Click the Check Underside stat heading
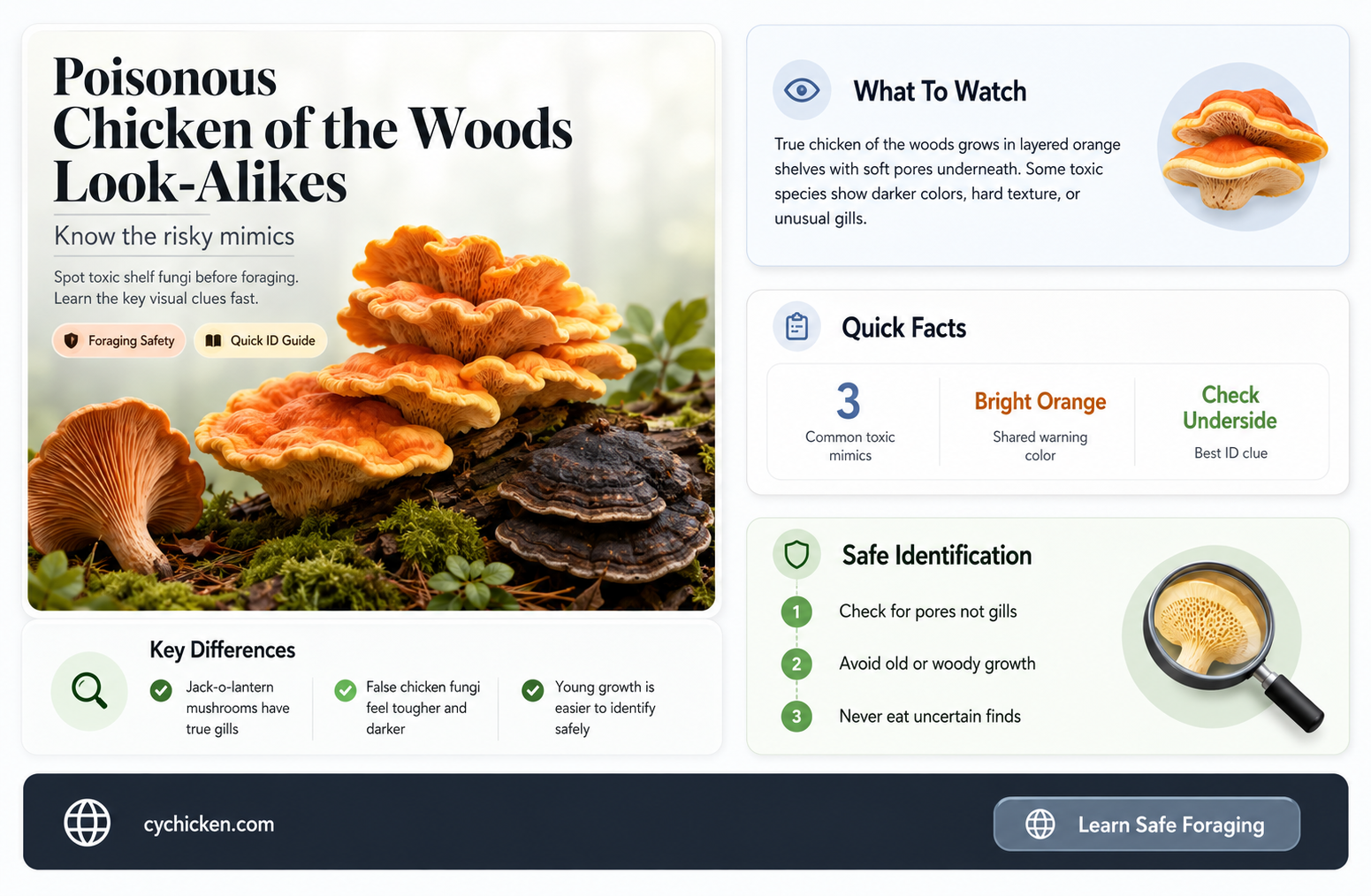Viewport: 1371px width, 896px height. click(1230, 407)
